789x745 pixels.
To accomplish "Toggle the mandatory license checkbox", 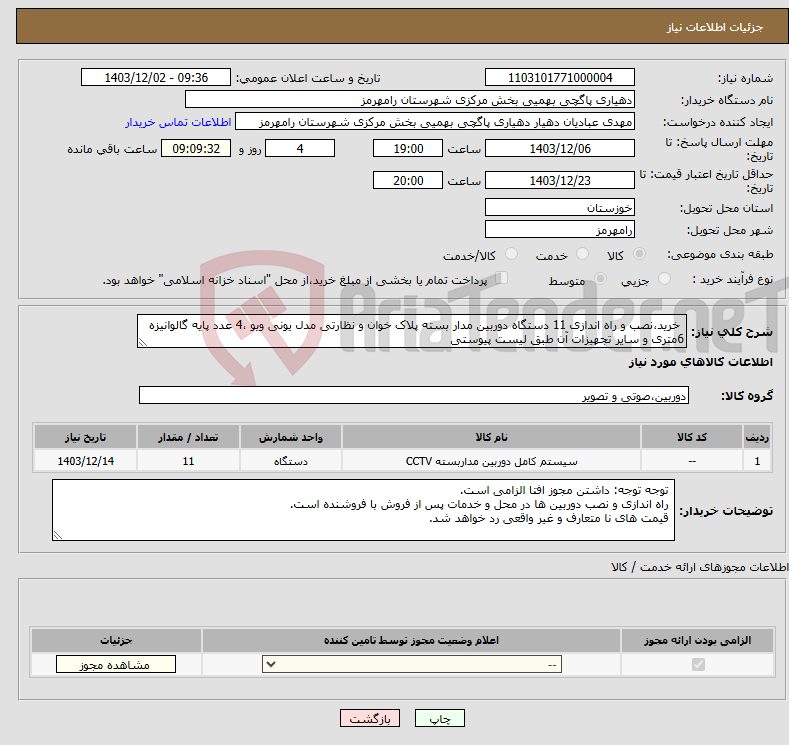I will [x=698, y=665].
